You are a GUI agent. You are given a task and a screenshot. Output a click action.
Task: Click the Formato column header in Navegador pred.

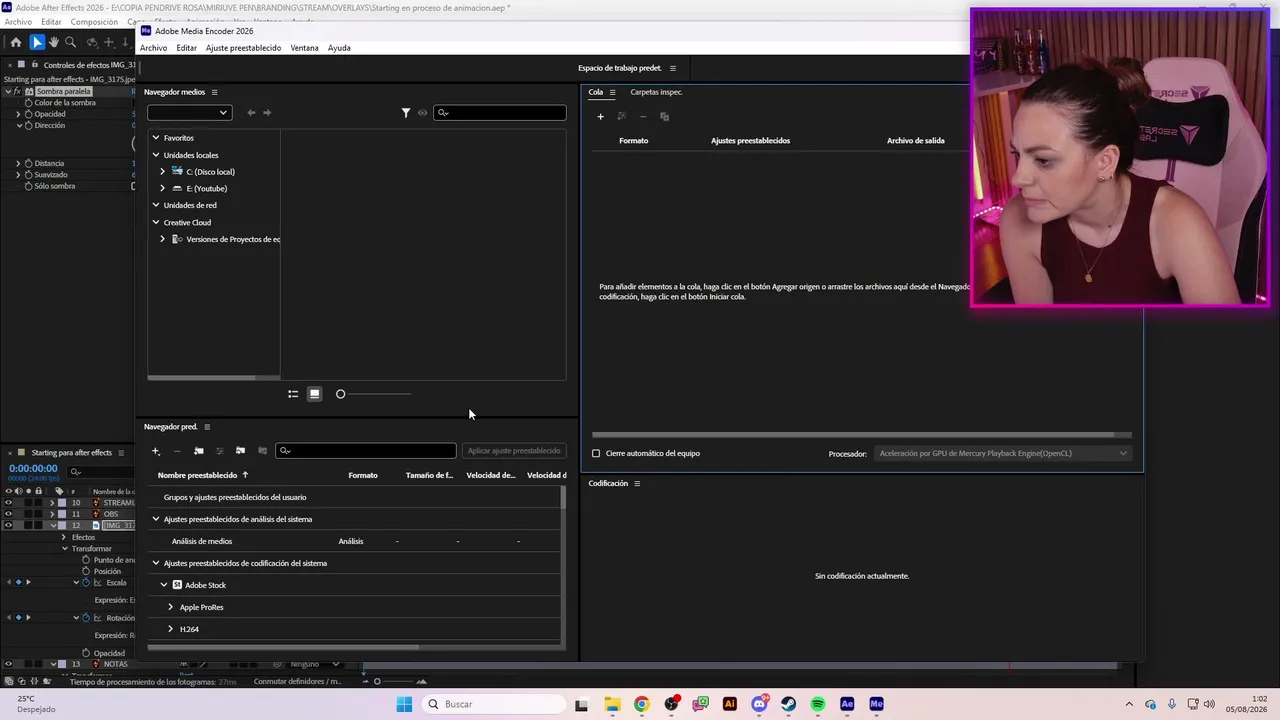click(363, 476)
